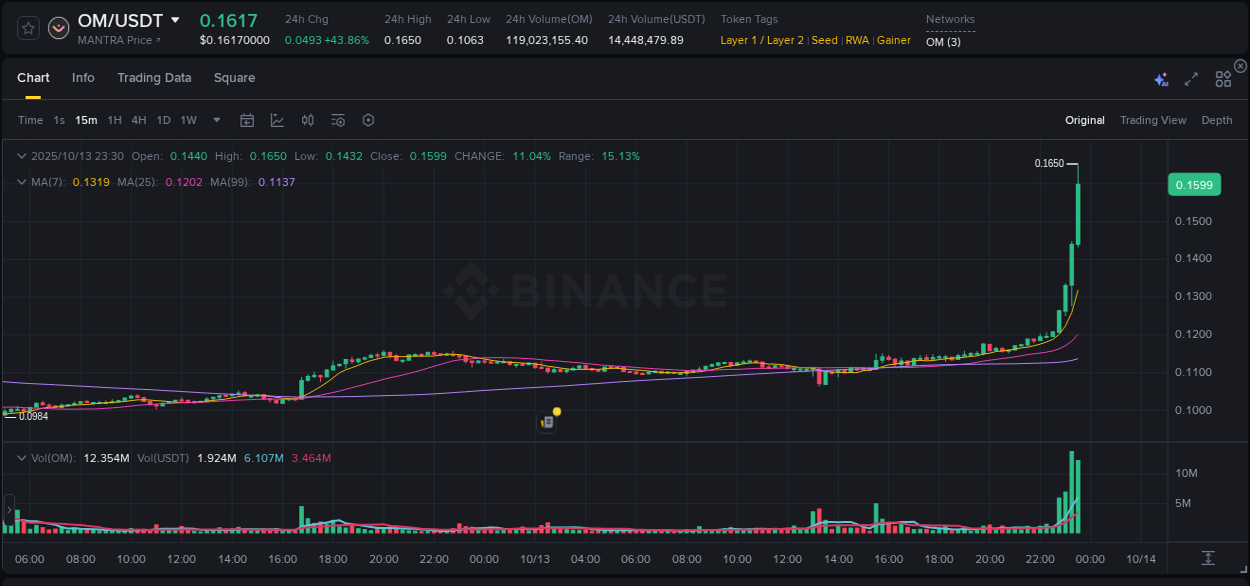Add OM/USDT to favorites via star icon
This screenshot has height=586, width=1250.
tap(27, 27)
